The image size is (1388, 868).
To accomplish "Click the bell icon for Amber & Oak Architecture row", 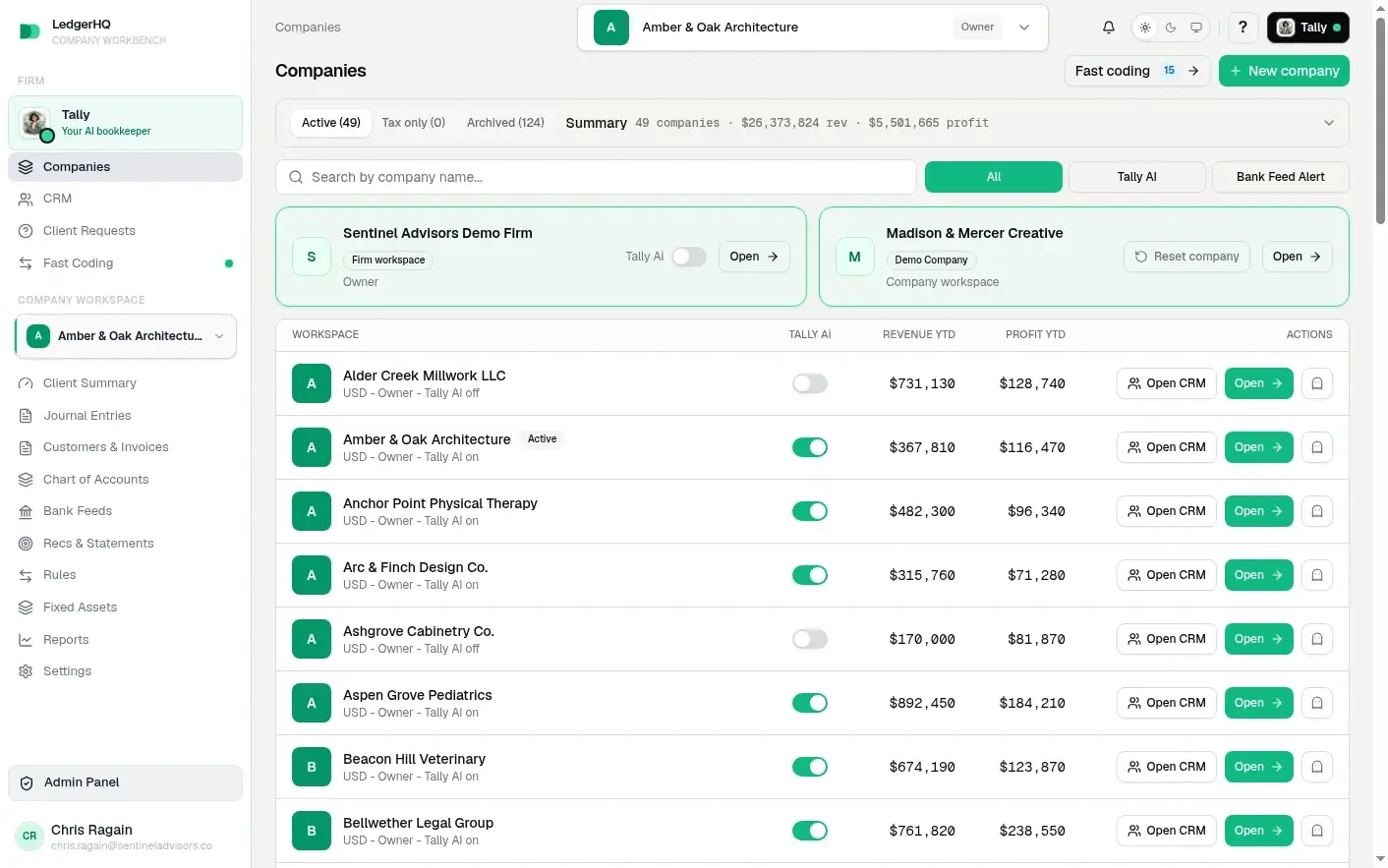I will 1317,447.
